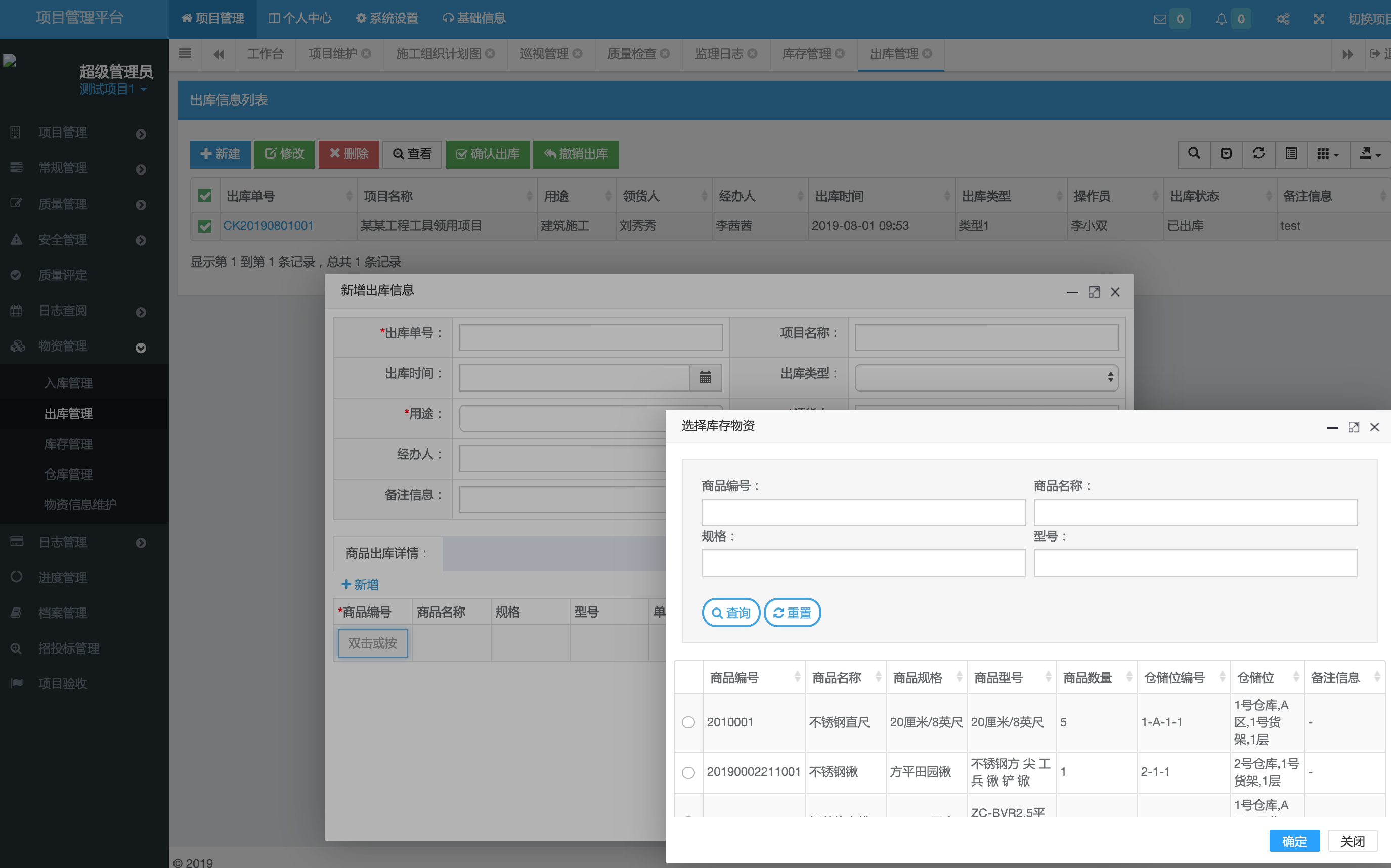This screenshot has width=1391, height=868.
Task: Click the 关闭 button in stock dialog
Action: [x=1352, y=841]
